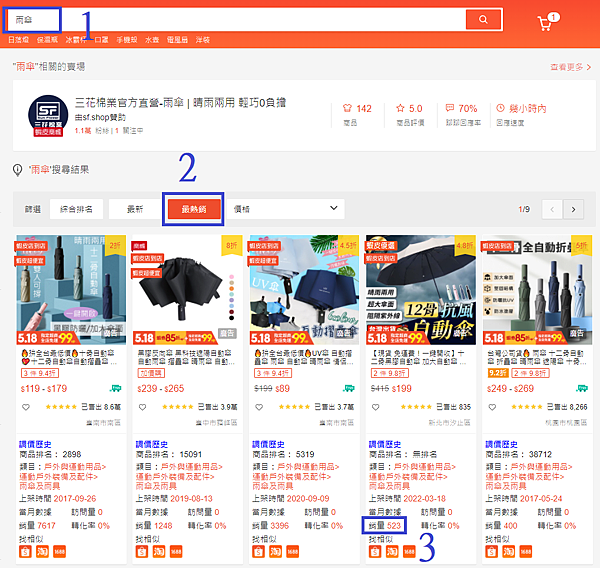Image resolution: width=600 pixels, height=568 pixels.
Task: Sort by 最新
Action: (x=135, y=209)
